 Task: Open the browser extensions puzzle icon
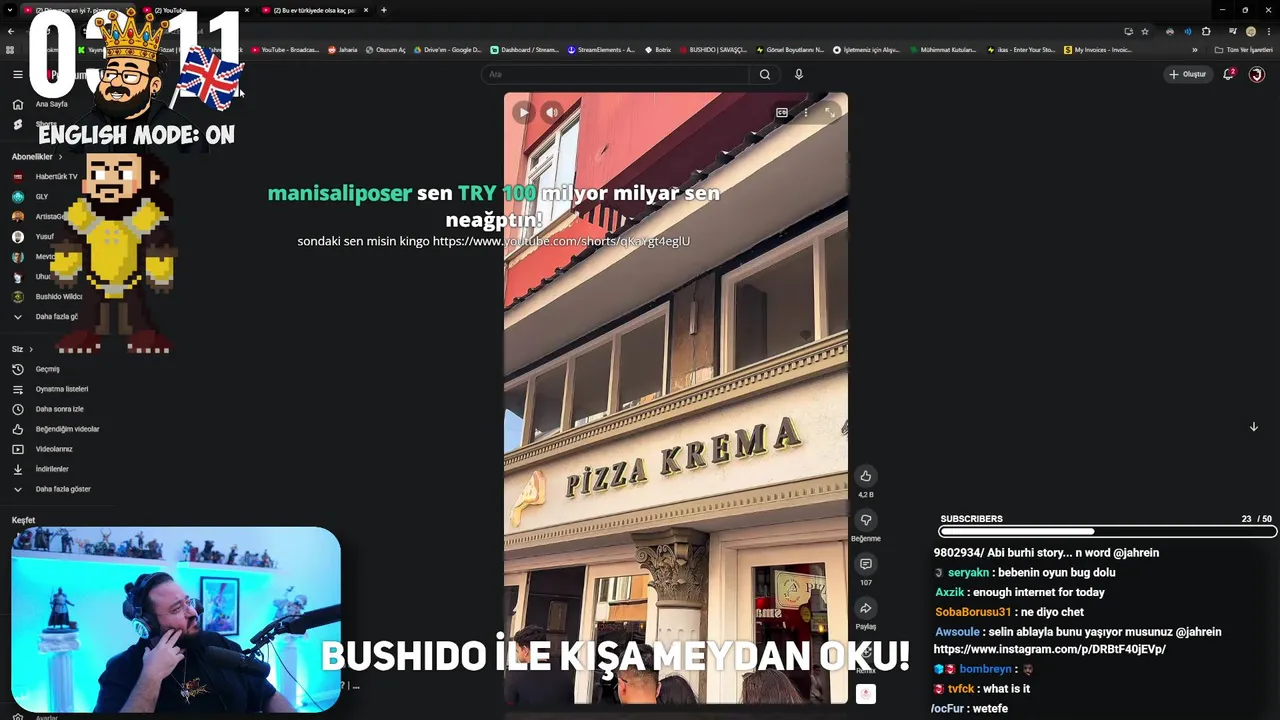coord(1206,31)
